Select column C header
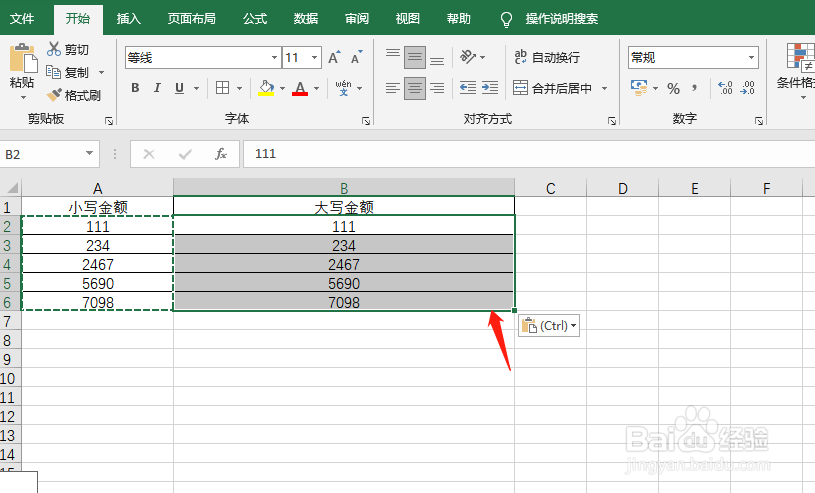815x493 pixels. tap(550, 188)
